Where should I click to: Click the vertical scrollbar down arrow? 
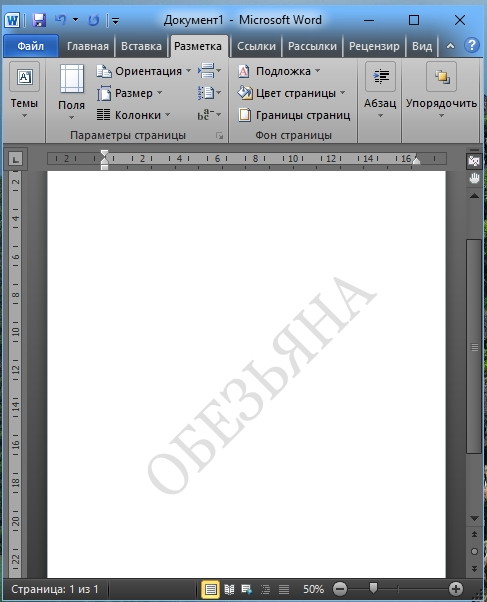[x=474, y=518]
